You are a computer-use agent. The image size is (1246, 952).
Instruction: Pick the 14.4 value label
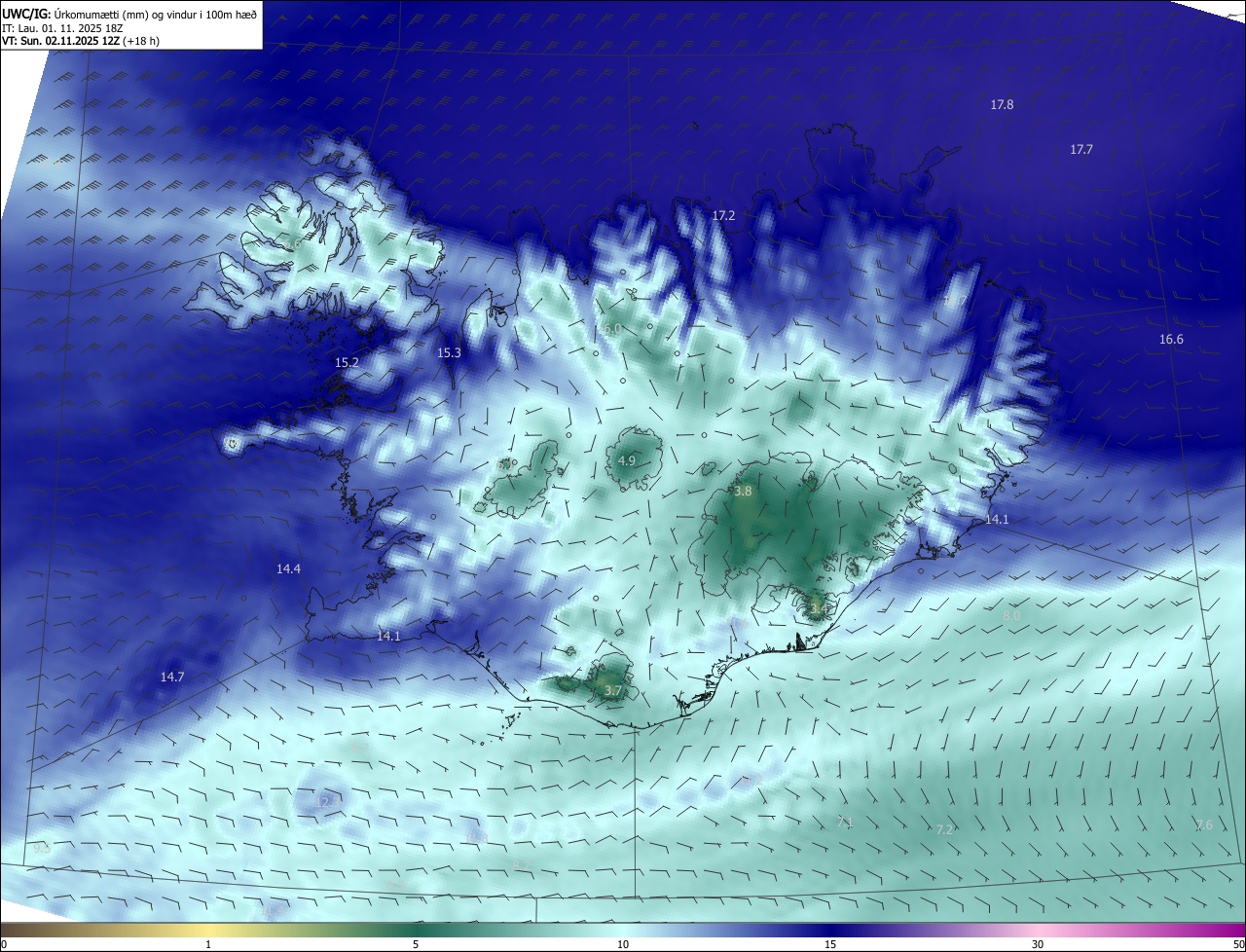(288, 568)
